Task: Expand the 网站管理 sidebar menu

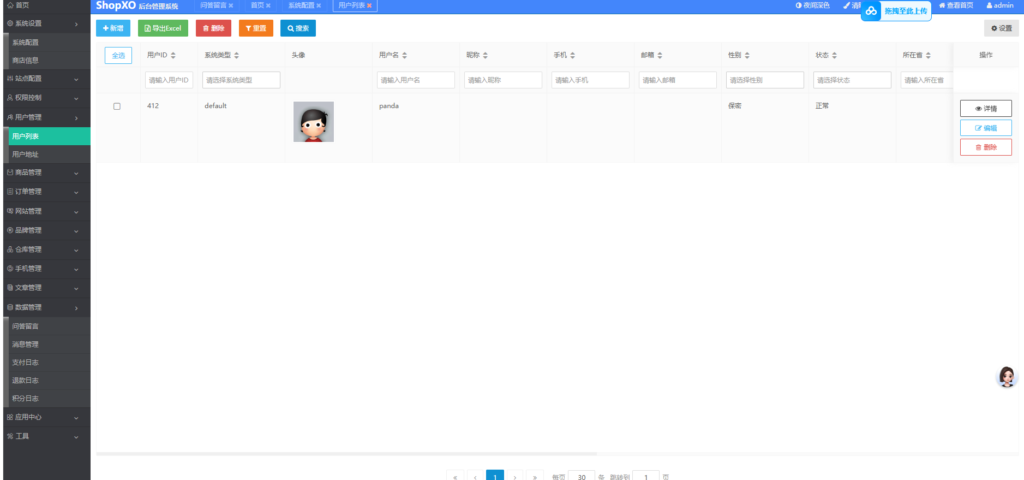Action: point(46,212)
